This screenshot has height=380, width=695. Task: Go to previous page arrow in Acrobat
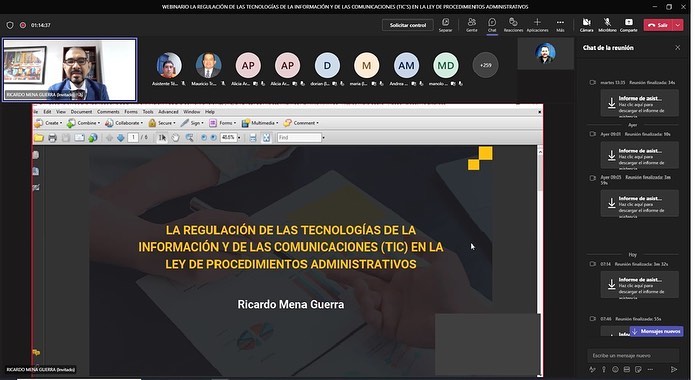pos(109,138)
